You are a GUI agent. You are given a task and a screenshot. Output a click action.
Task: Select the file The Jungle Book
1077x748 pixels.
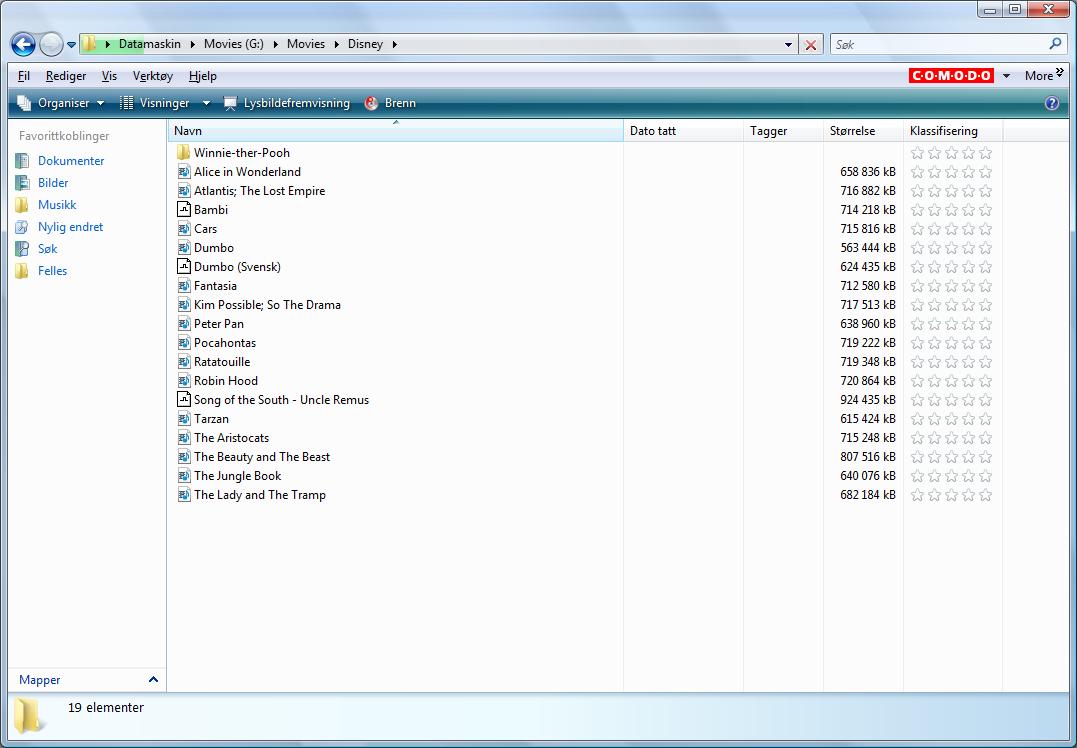(238, 476)
